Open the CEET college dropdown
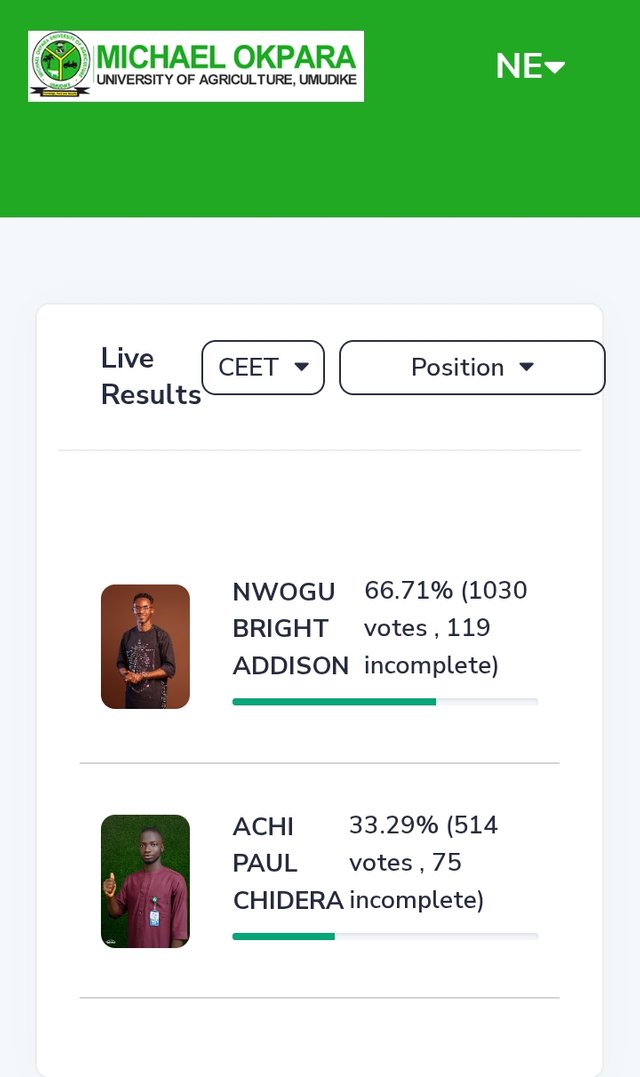Image resolution: width=640 pixels, height=1077 pixels. 263,367
